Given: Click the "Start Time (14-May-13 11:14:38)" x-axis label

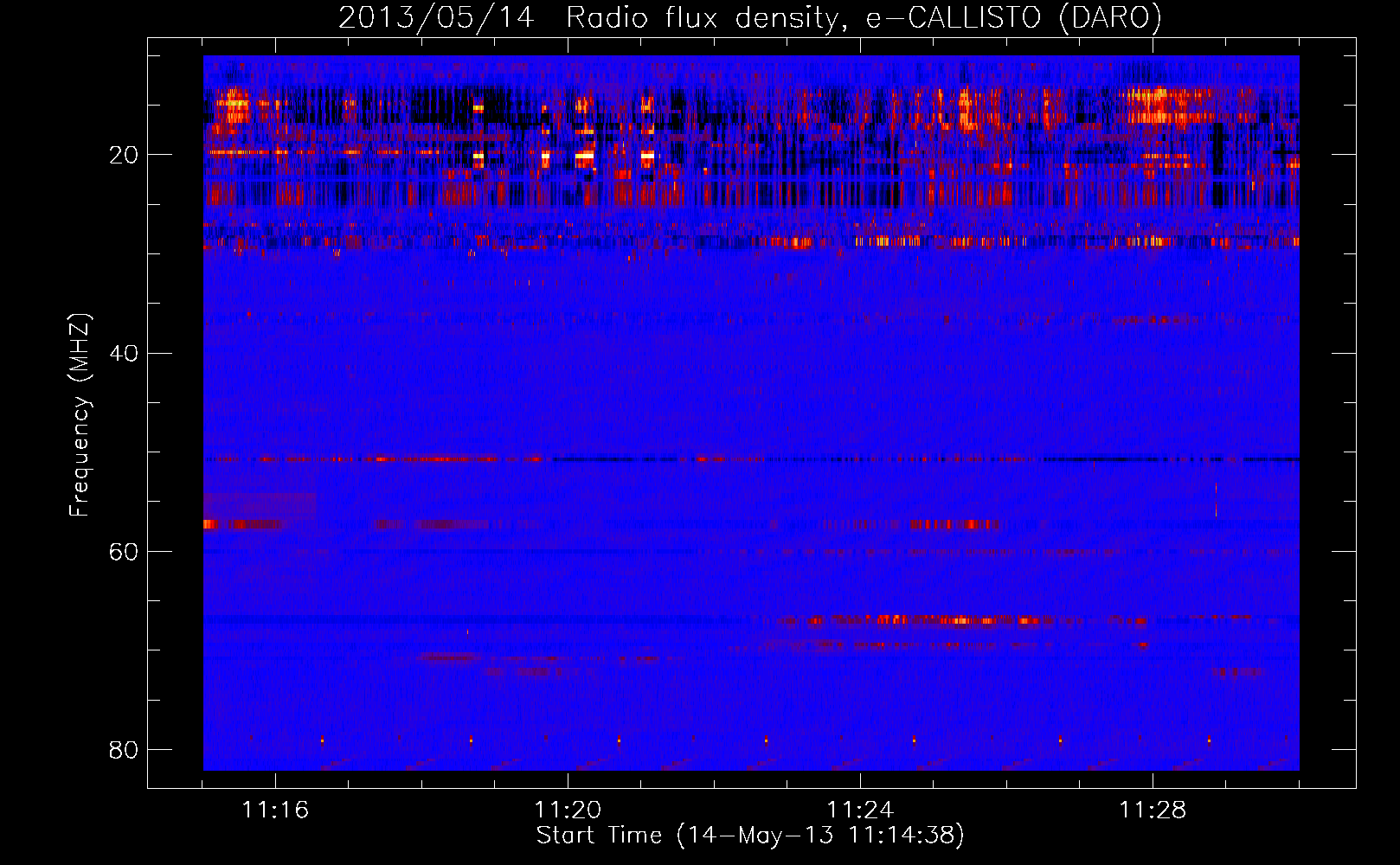Looking at the screenshot, I should pos(750,836).
